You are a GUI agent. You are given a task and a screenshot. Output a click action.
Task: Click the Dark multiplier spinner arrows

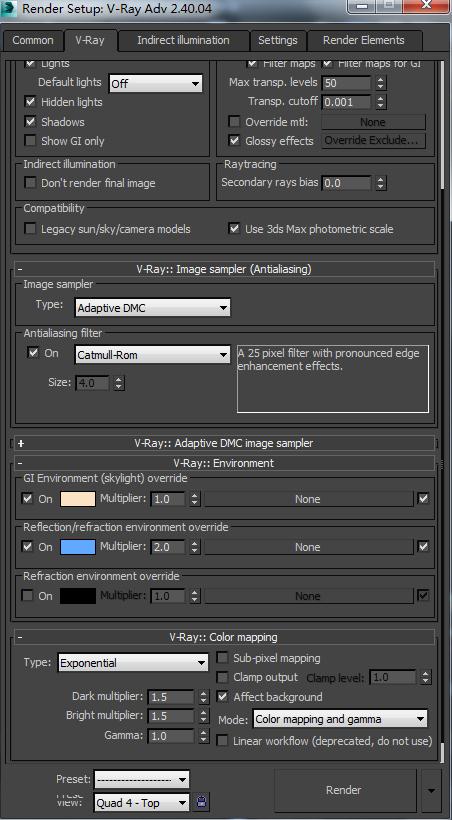coord(204,697)
